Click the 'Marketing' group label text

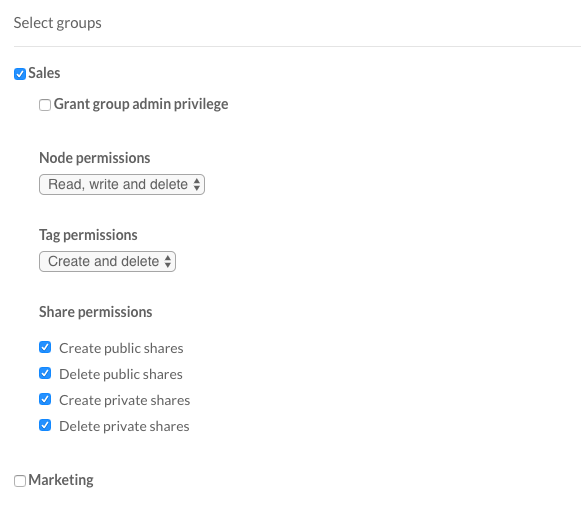[61, 480]
